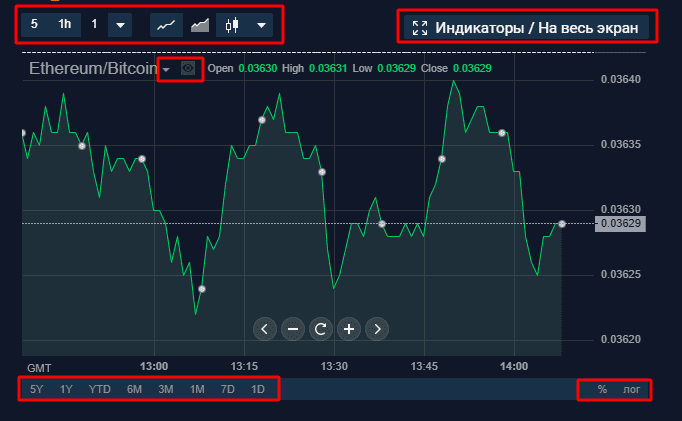
Task: Zoom in with the plus button
Action: click(x=349, y=329)
